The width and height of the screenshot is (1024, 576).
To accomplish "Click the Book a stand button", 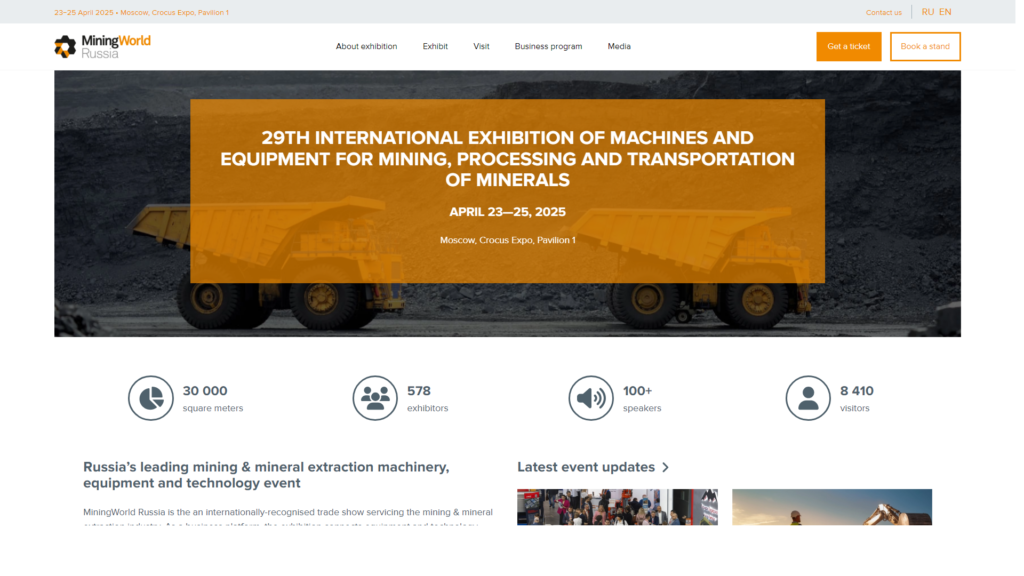I will 925,46.
